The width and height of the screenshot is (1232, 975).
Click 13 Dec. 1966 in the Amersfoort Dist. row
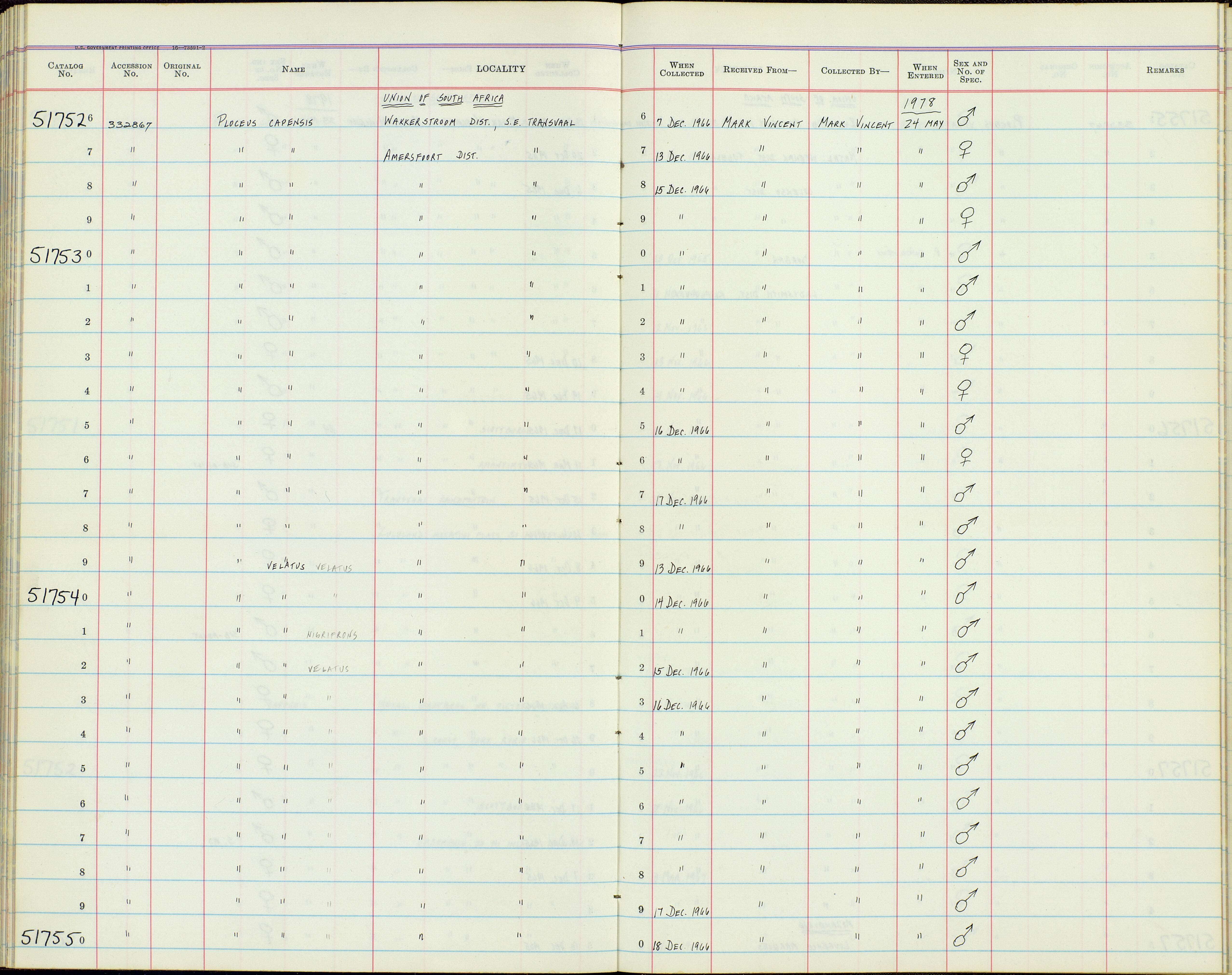(683, 157)
